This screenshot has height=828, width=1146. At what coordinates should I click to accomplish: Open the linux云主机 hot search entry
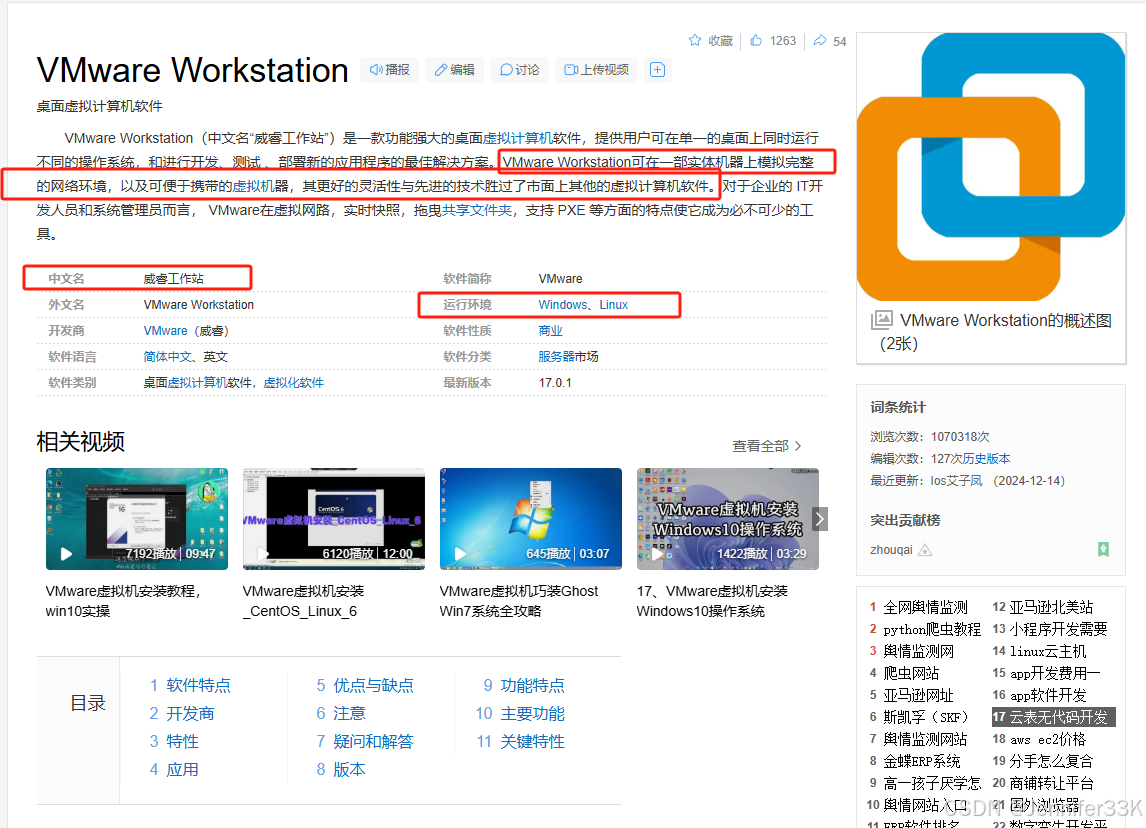(x=1048, y=651)
